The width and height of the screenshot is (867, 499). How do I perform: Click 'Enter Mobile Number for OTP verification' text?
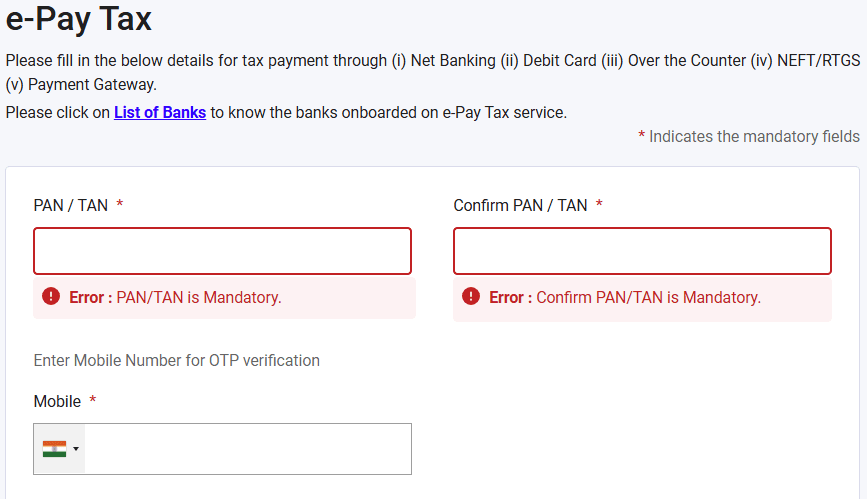tap(176, 360)
